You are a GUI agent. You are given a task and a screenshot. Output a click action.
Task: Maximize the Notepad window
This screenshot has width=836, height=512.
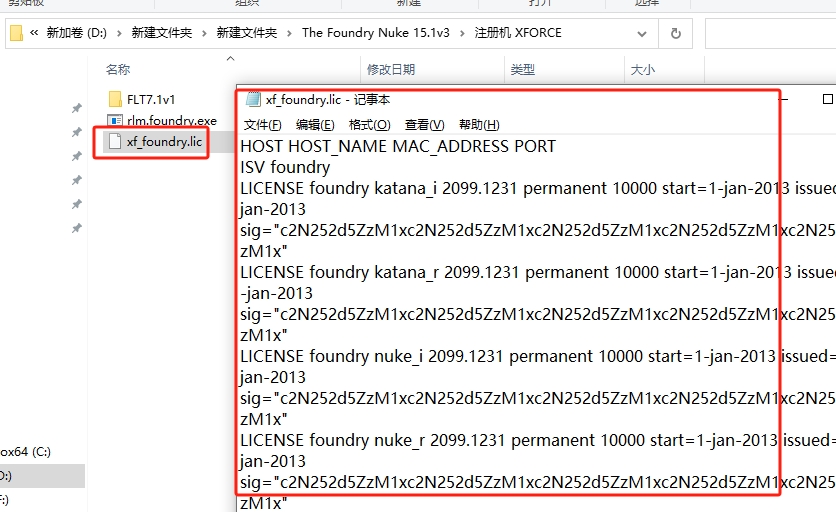pos(827,100)
